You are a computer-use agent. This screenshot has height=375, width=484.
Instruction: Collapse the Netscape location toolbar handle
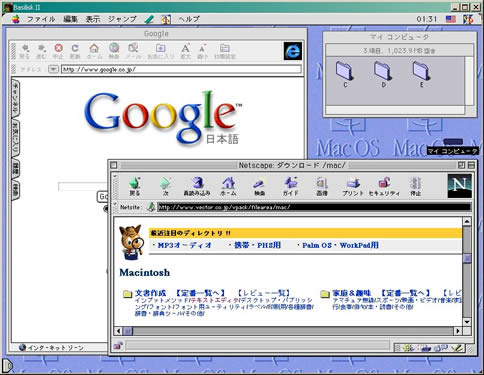[115, 207]
